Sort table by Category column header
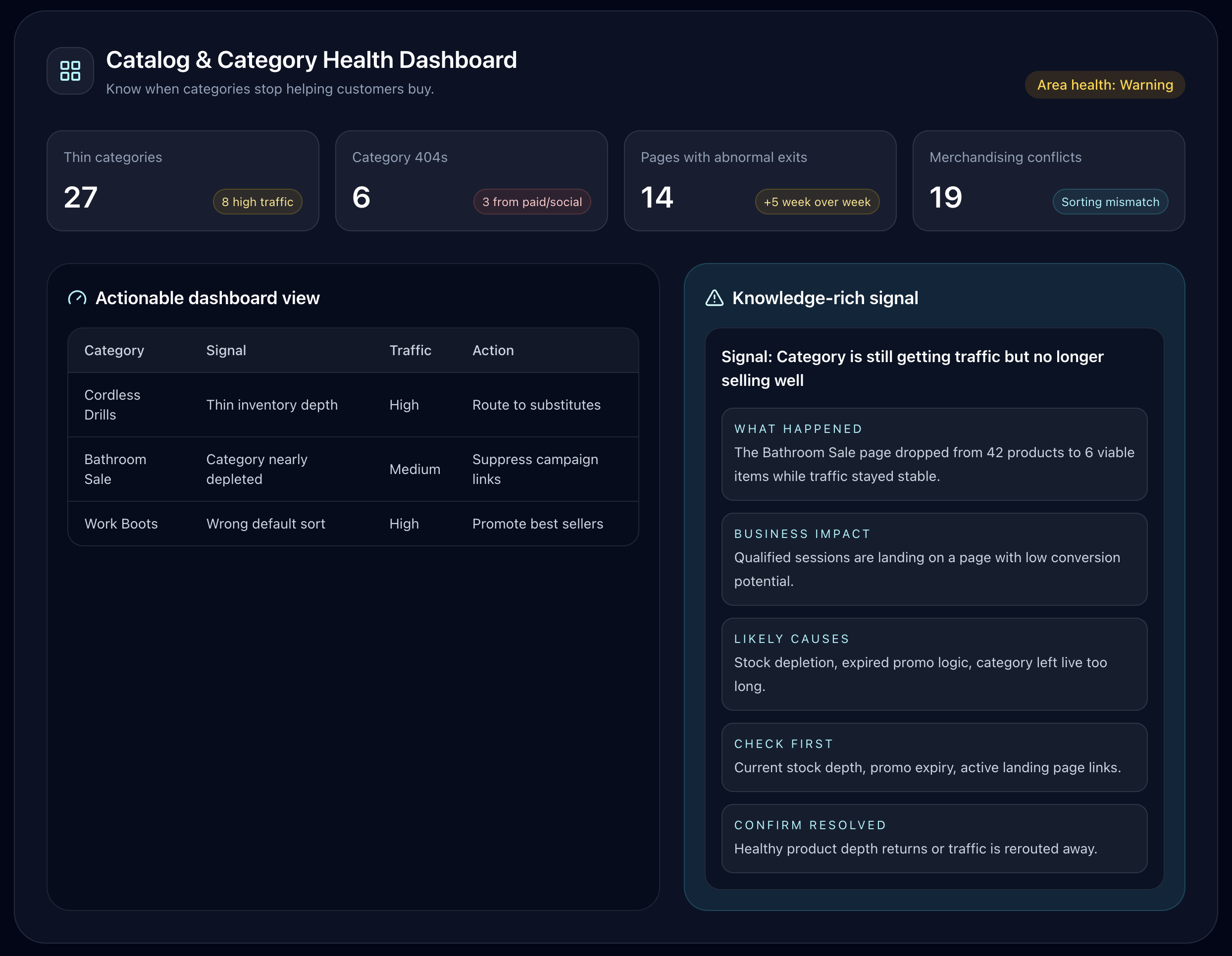The image size is (1232, 956). [x=114, y=351]
